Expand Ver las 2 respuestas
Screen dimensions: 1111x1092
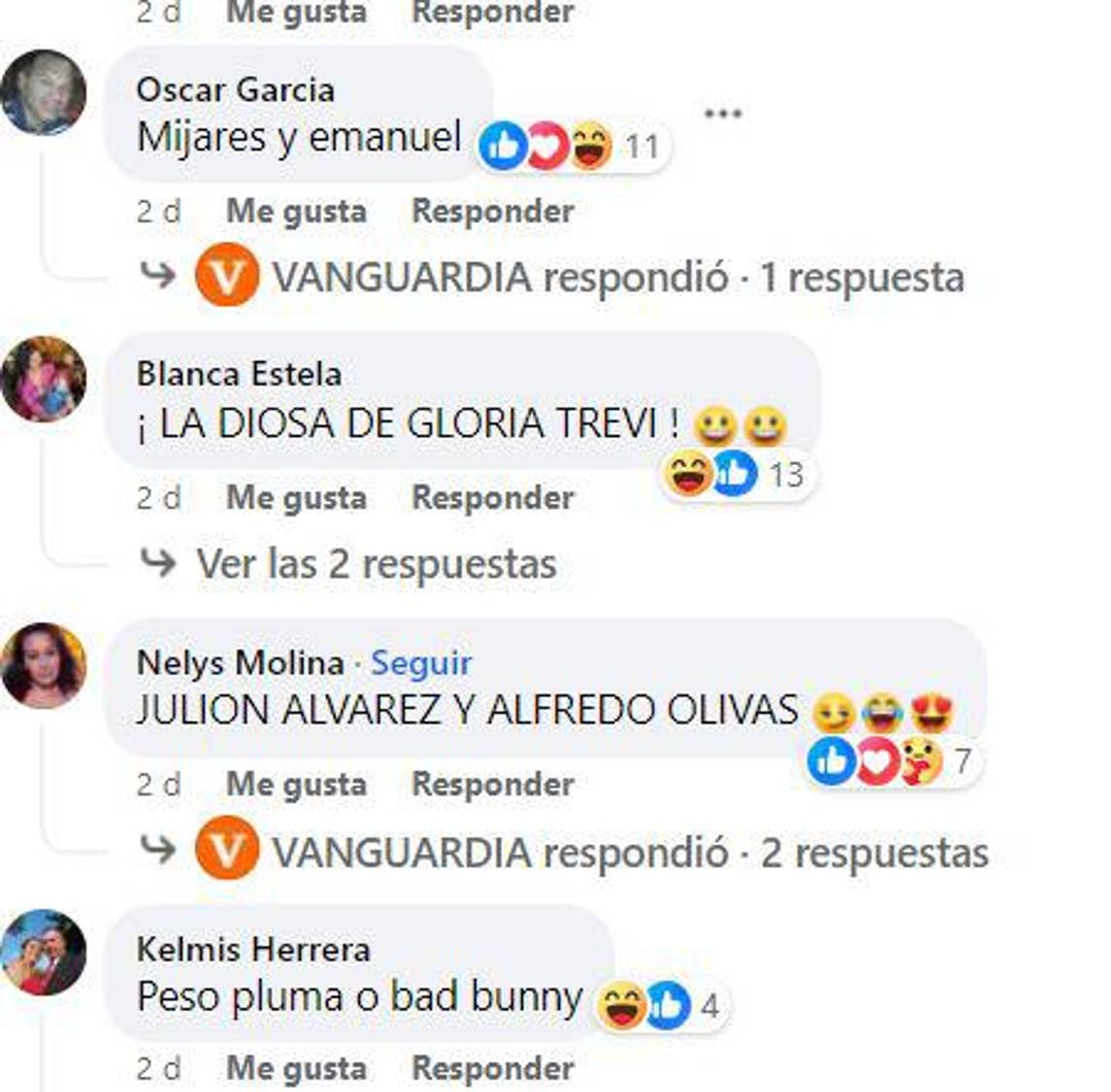pyautogui.click(x=376, y=564)
